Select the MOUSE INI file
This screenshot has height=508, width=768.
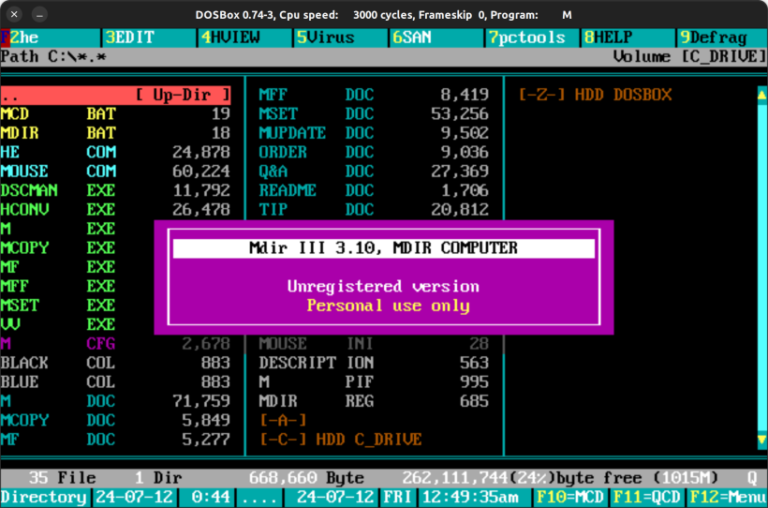click(374, 344)
